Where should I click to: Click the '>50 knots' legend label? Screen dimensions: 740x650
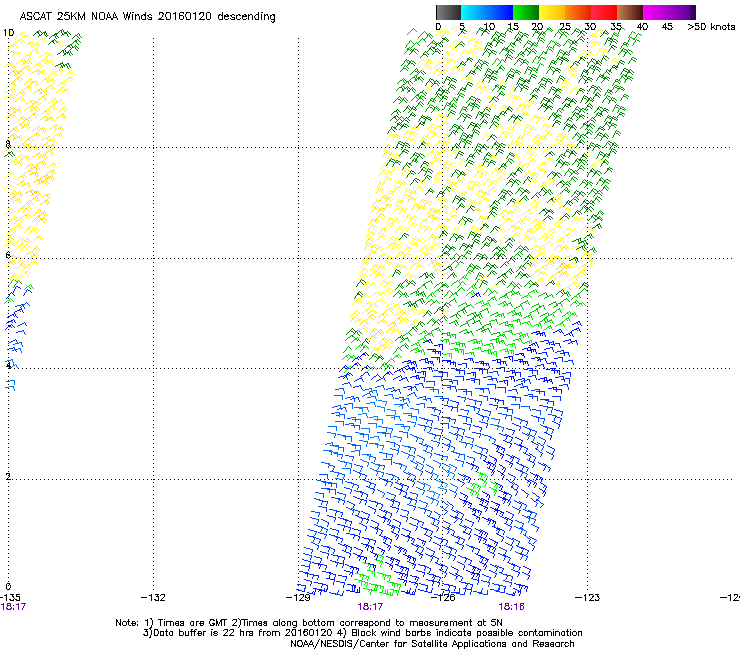point(711,27)
